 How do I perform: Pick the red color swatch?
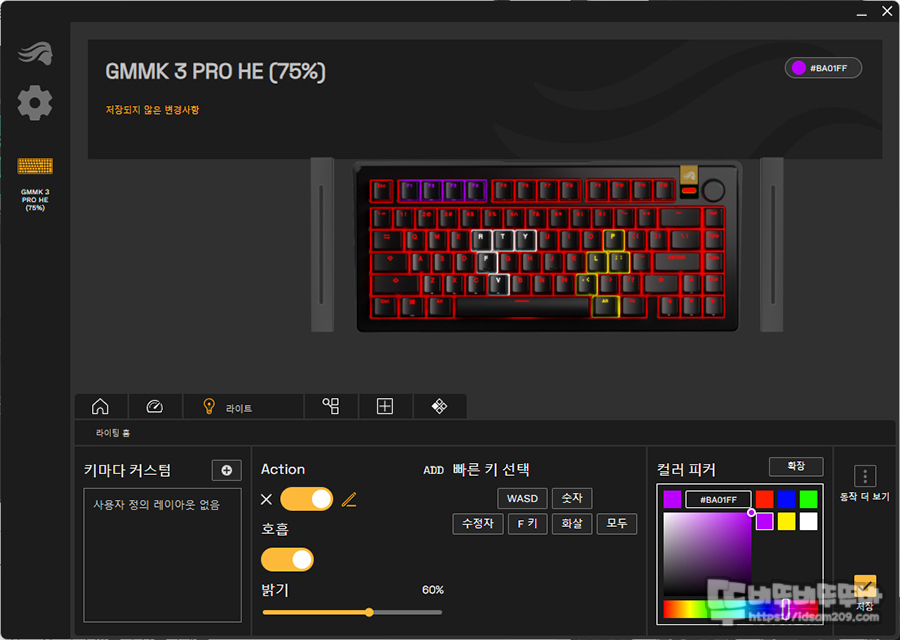765,499
